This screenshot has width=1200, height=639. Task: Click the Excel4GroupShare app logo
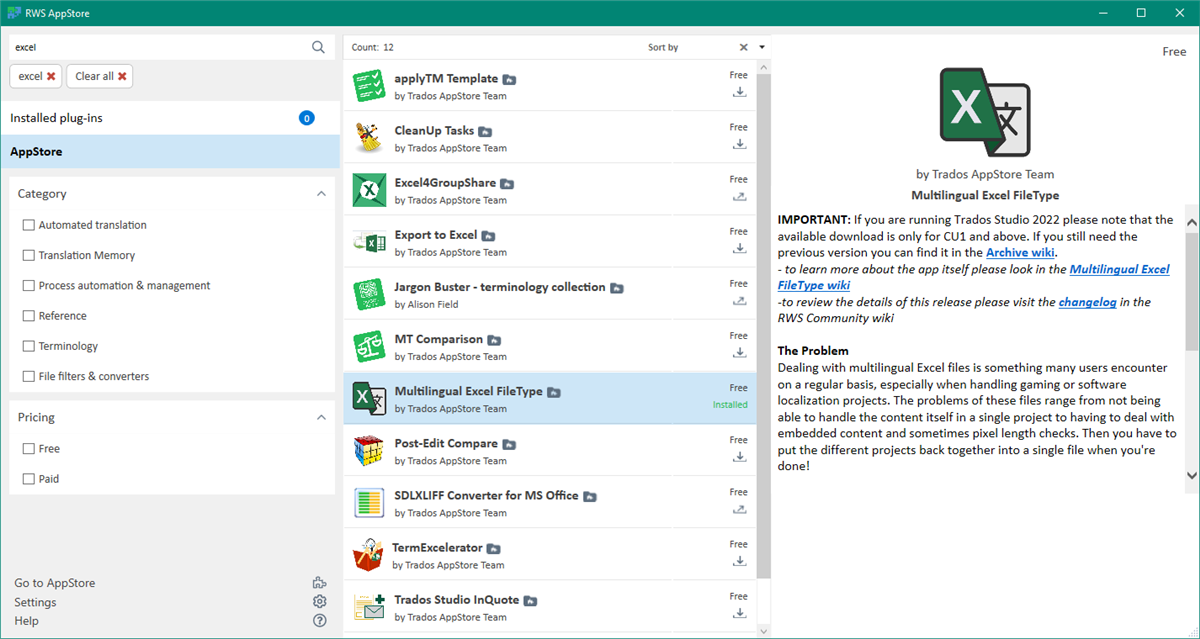(370, 190)
